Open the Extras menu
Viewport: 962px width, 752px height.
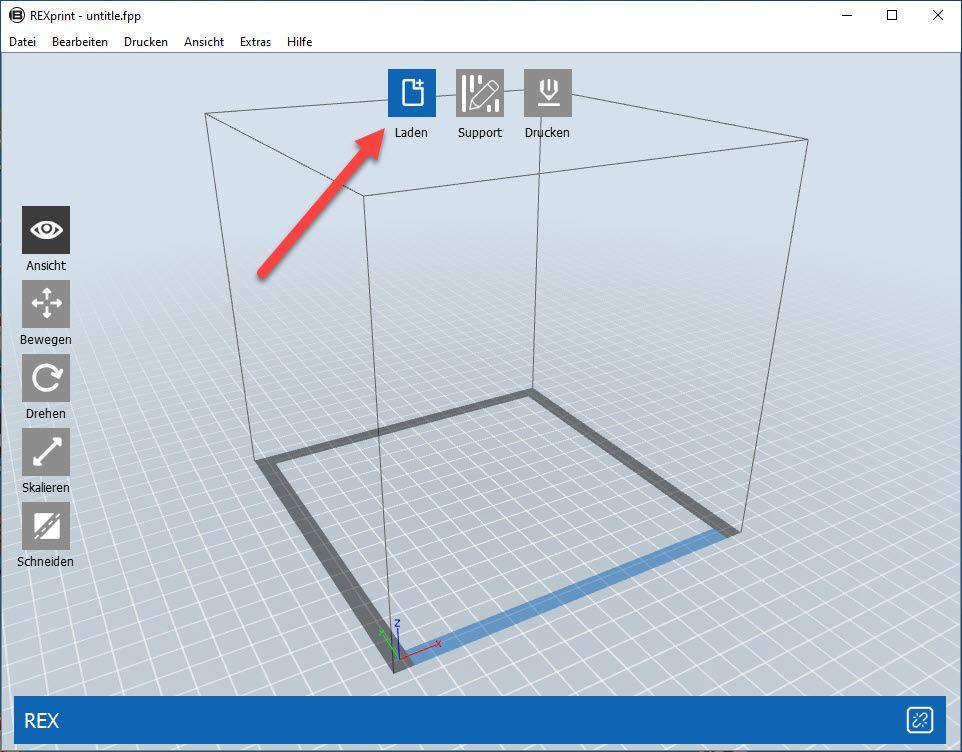[255, 42]
